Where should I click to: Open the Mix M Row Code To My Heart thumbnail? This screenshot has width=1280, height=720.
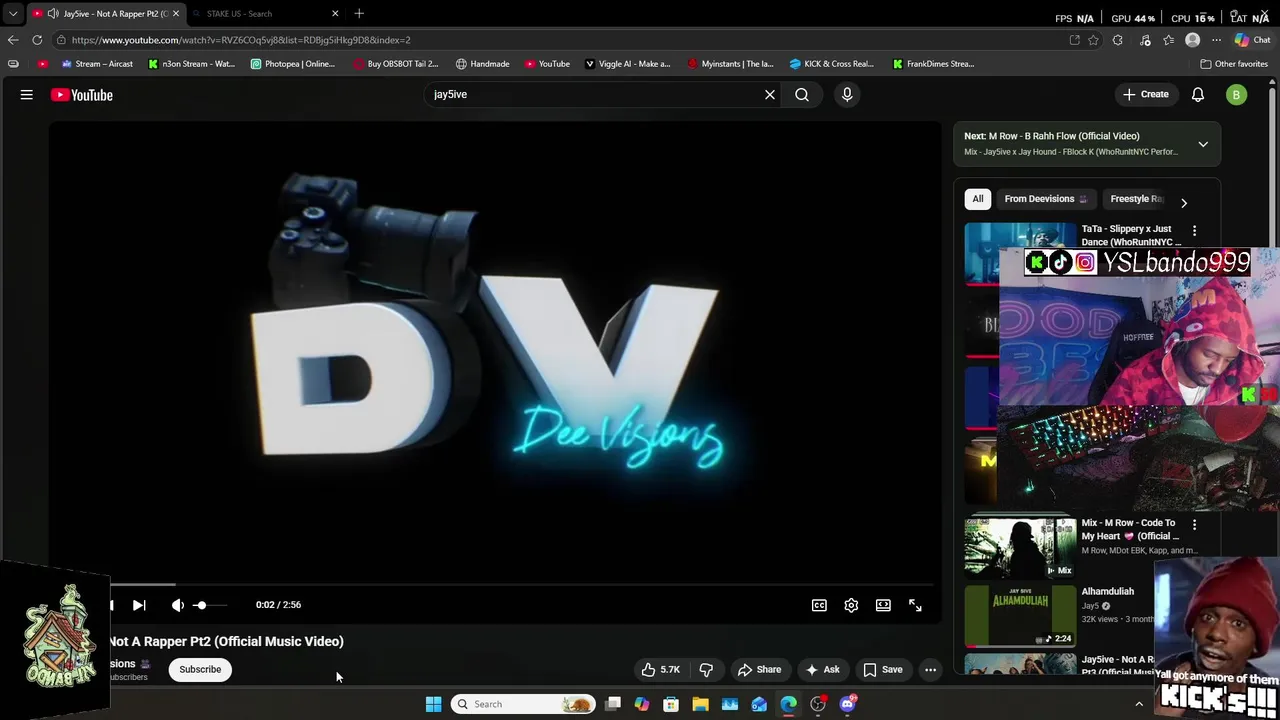click(1020, 548)
